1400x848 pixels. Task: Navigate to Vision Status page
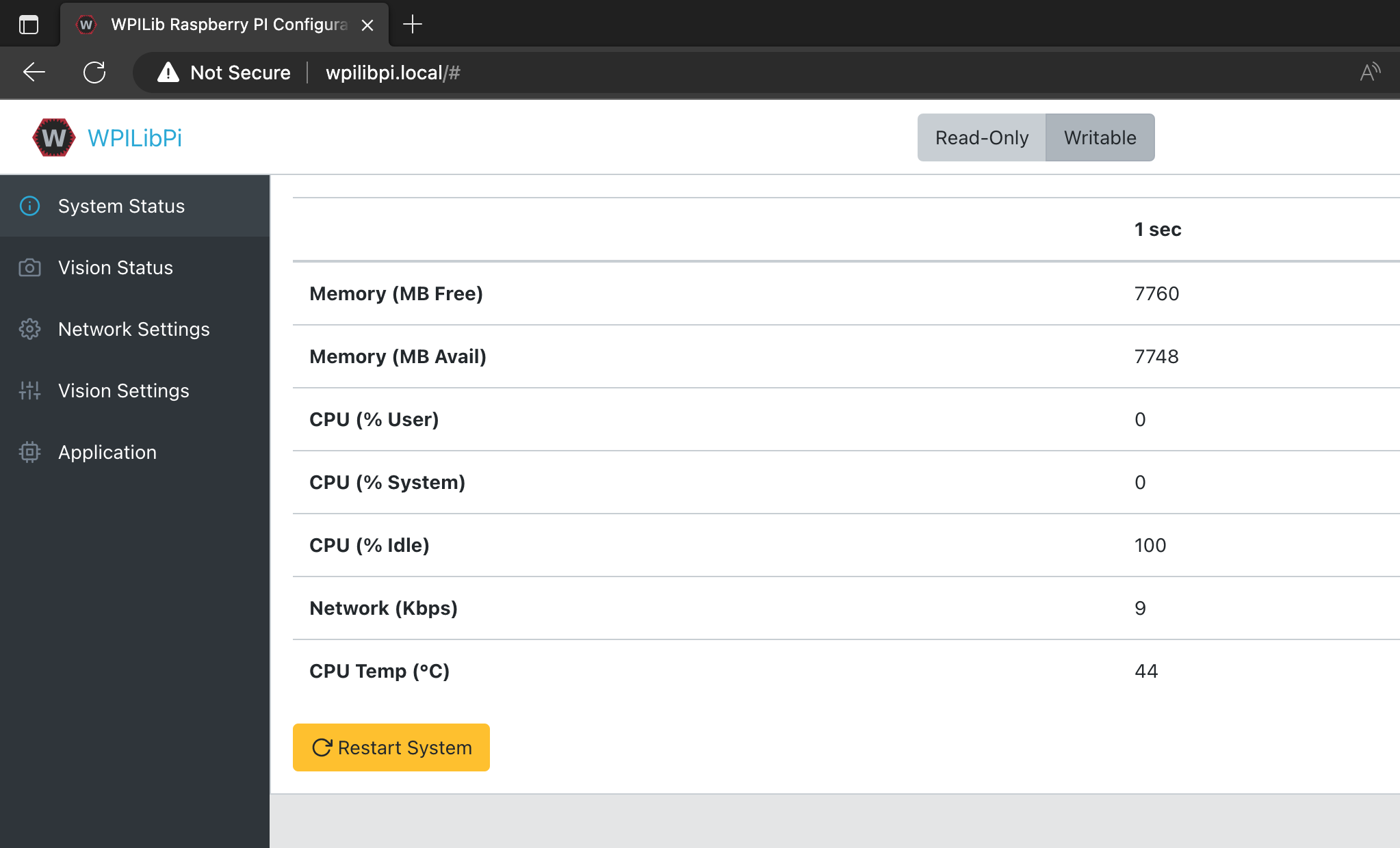(x=115, y=267)
